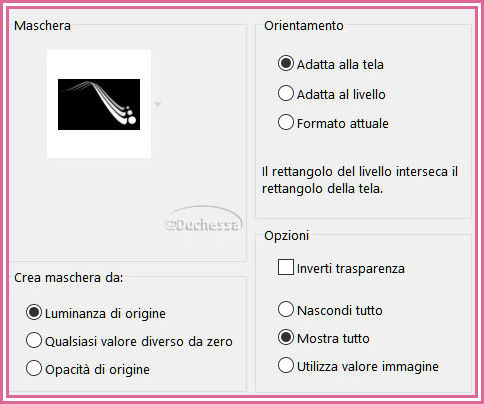
Task: Click the Inverti trasparenza label text
Action: tap(351, 269)
